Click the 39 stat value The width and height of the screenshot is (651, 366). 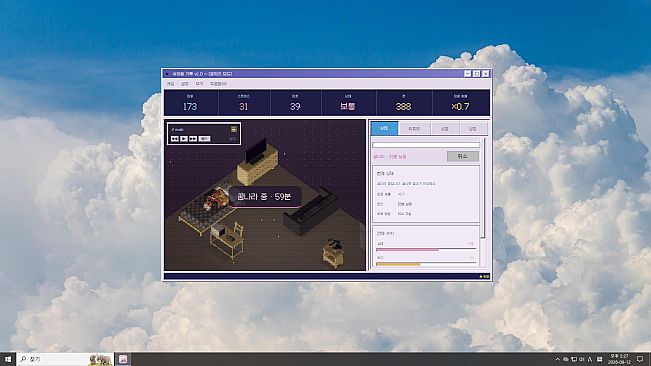click(x=295, y=107)
